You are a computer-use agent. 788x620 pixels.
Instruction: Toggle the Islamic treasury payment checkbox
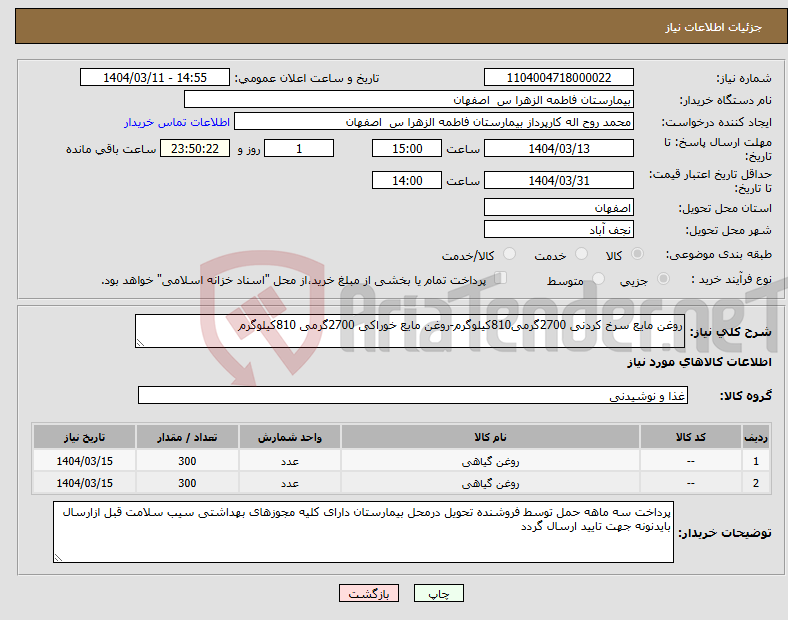coord(501,278)
